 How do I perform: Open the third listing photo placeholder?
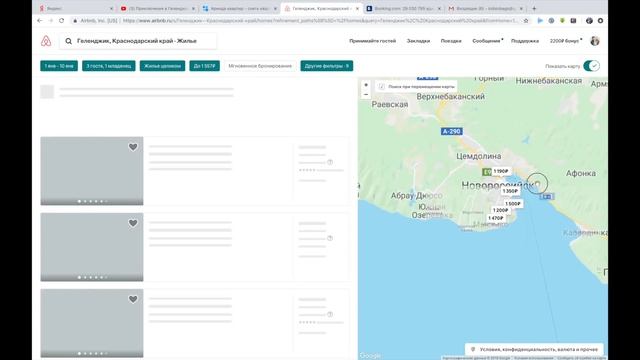(92, 323)
